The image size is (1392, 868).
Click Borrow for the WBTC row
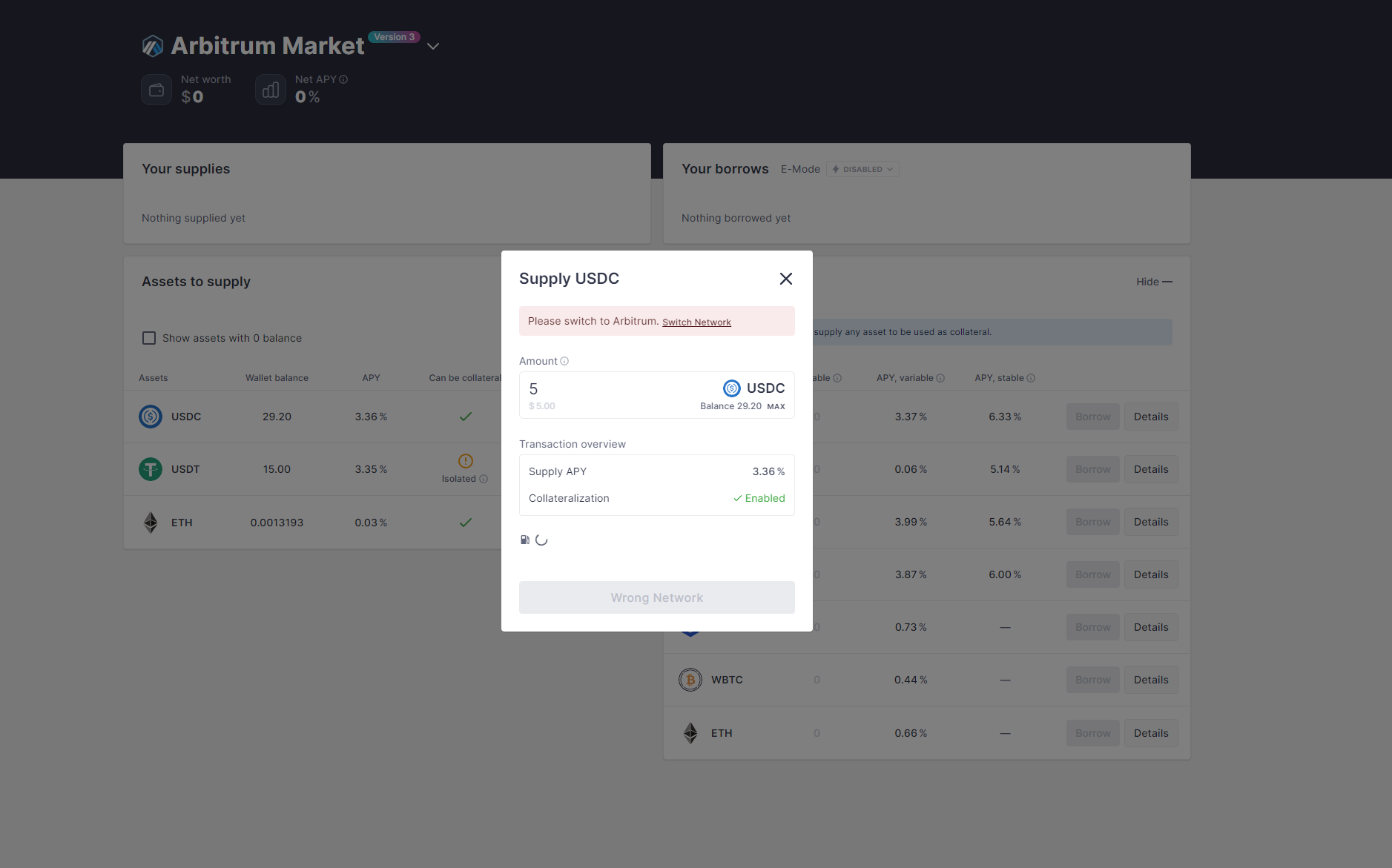[x=1093, y=680]
